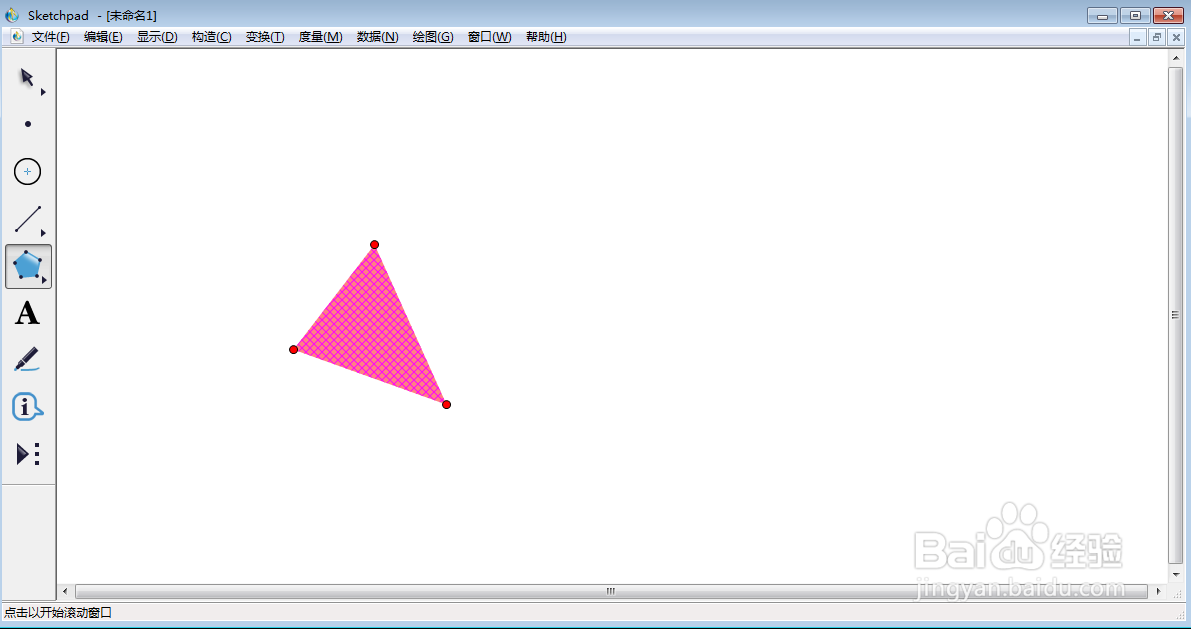Expand the Straightedge tool flyout triangle

[43, 233]
